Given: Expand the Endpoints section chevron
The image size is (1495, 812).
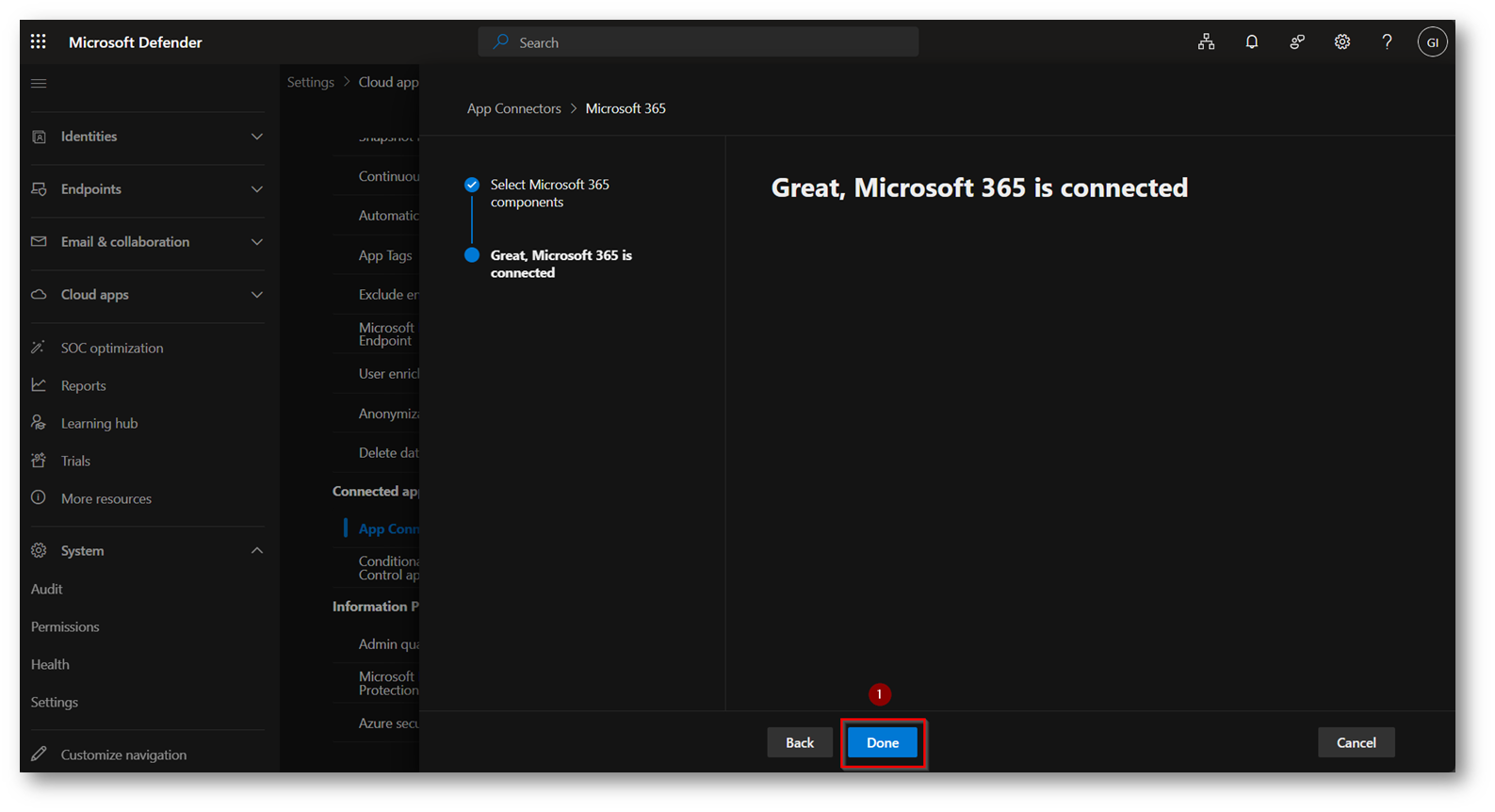Looking at the screenshot, I should click(256, 189).
